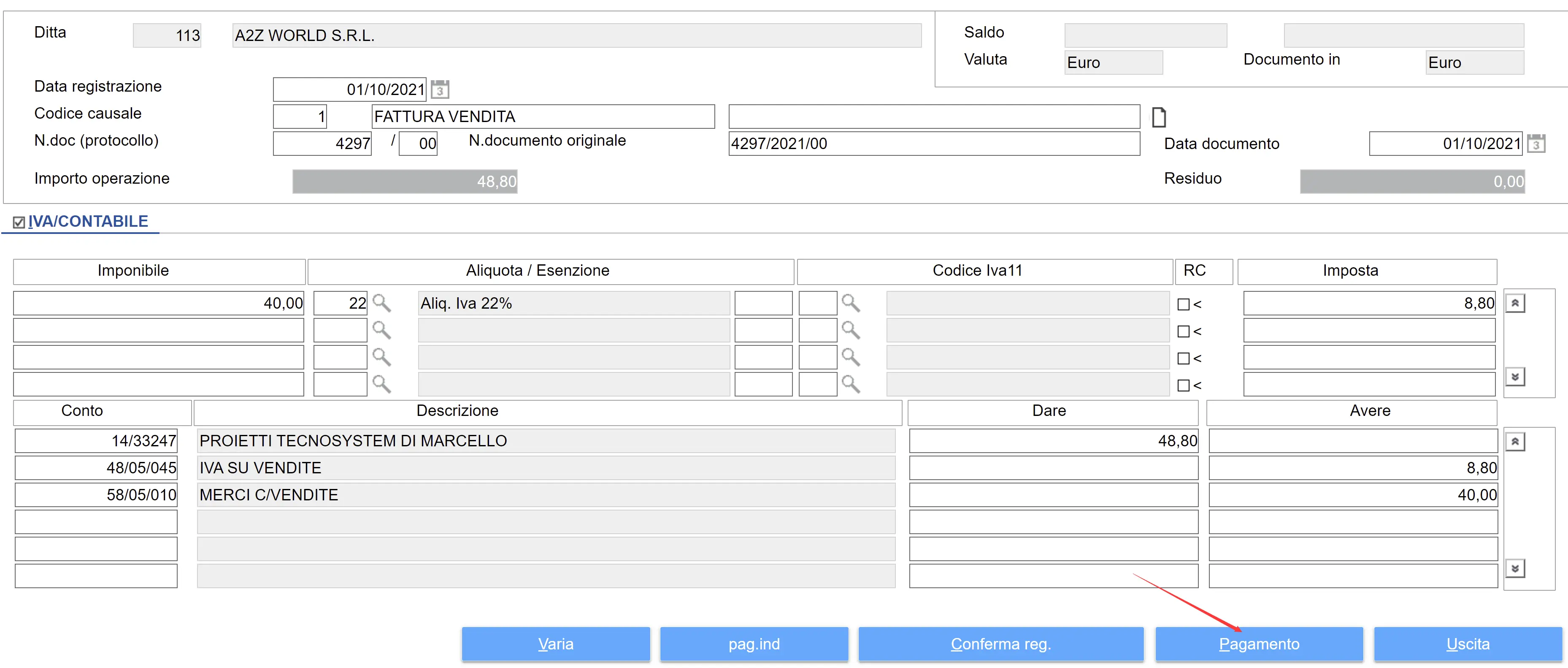Open calendar picker for Data documento
The height and width of the screenshot is (668, 1568).
[1536, 144]
